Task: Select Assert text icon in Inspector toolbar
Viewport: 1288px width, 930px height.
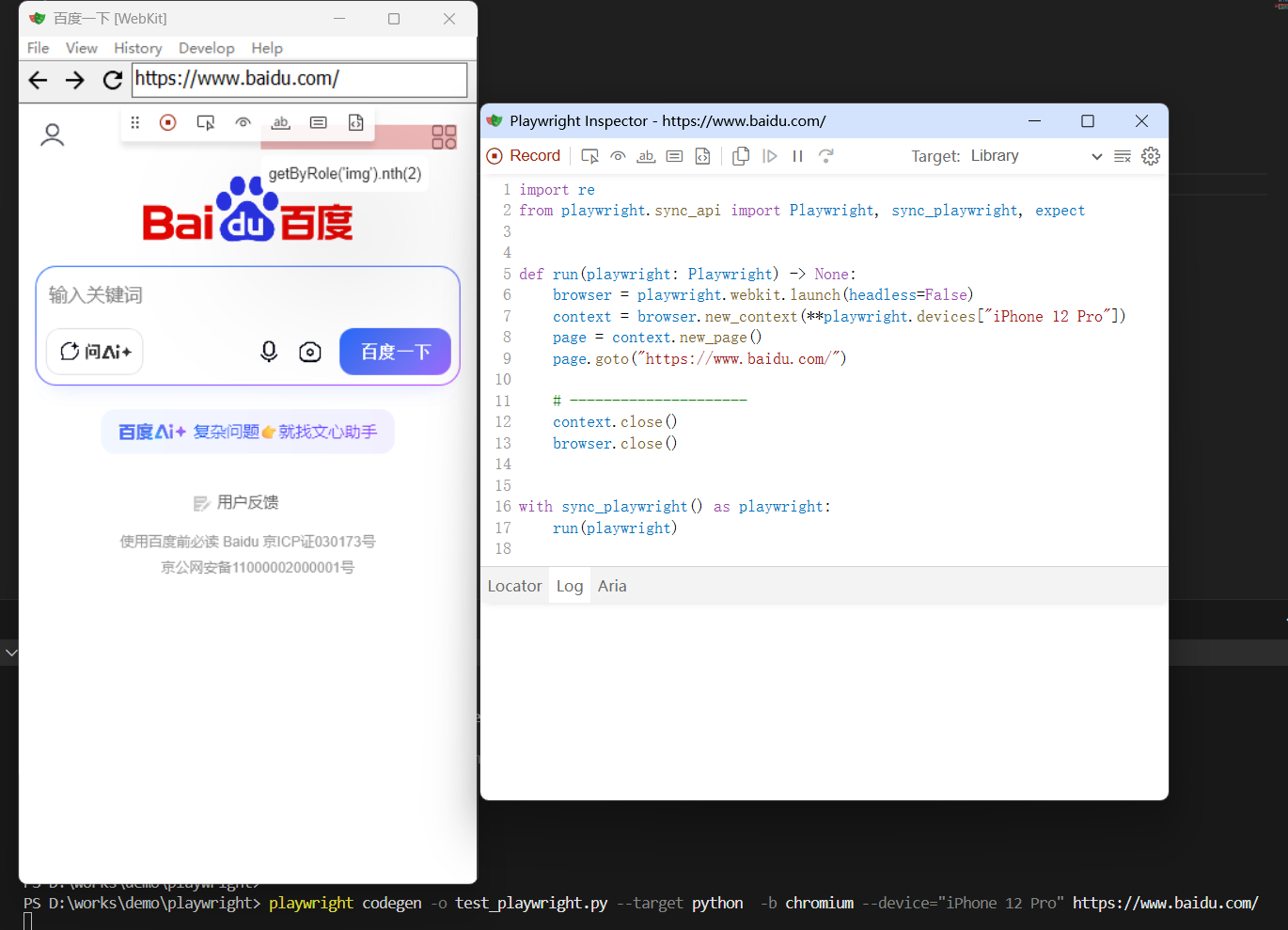Action: click(x=646, y=156)
